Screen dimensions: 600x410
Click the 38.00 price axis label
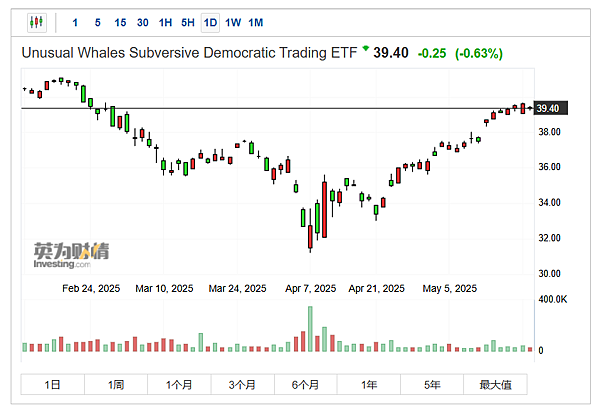tap(549, 132)
